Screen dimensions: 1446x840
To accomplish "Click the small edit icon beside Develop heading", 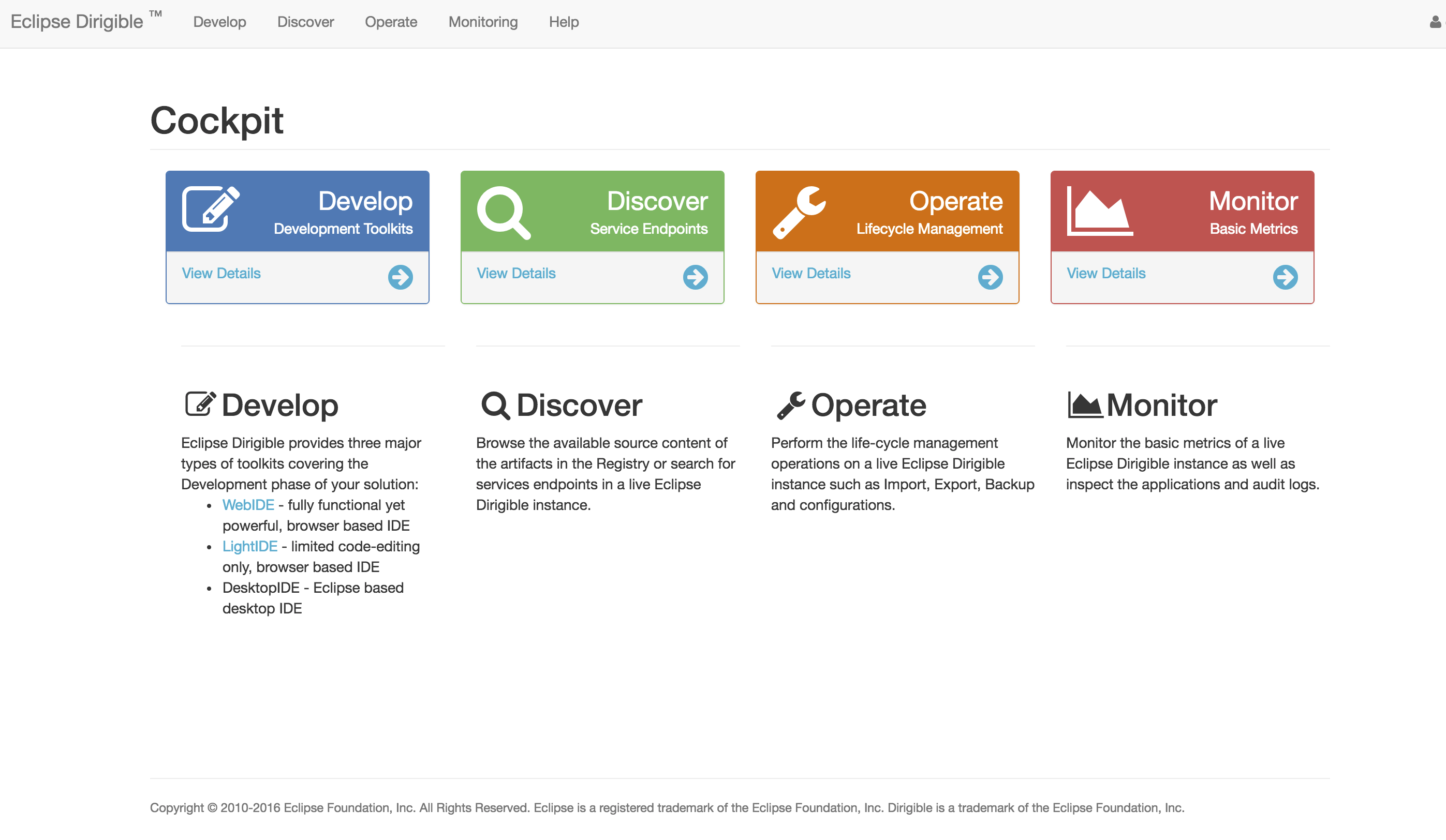I will (200, 404).
